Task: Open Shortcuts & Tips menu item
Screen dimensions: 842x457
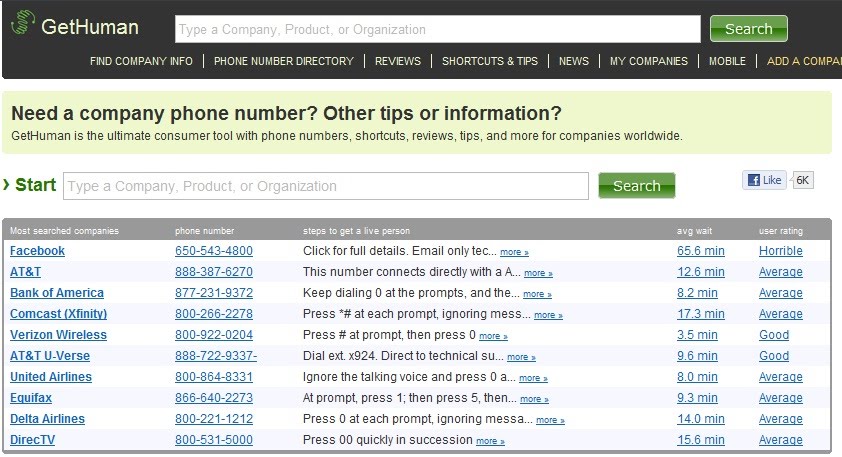Action: tap(490, 61)
